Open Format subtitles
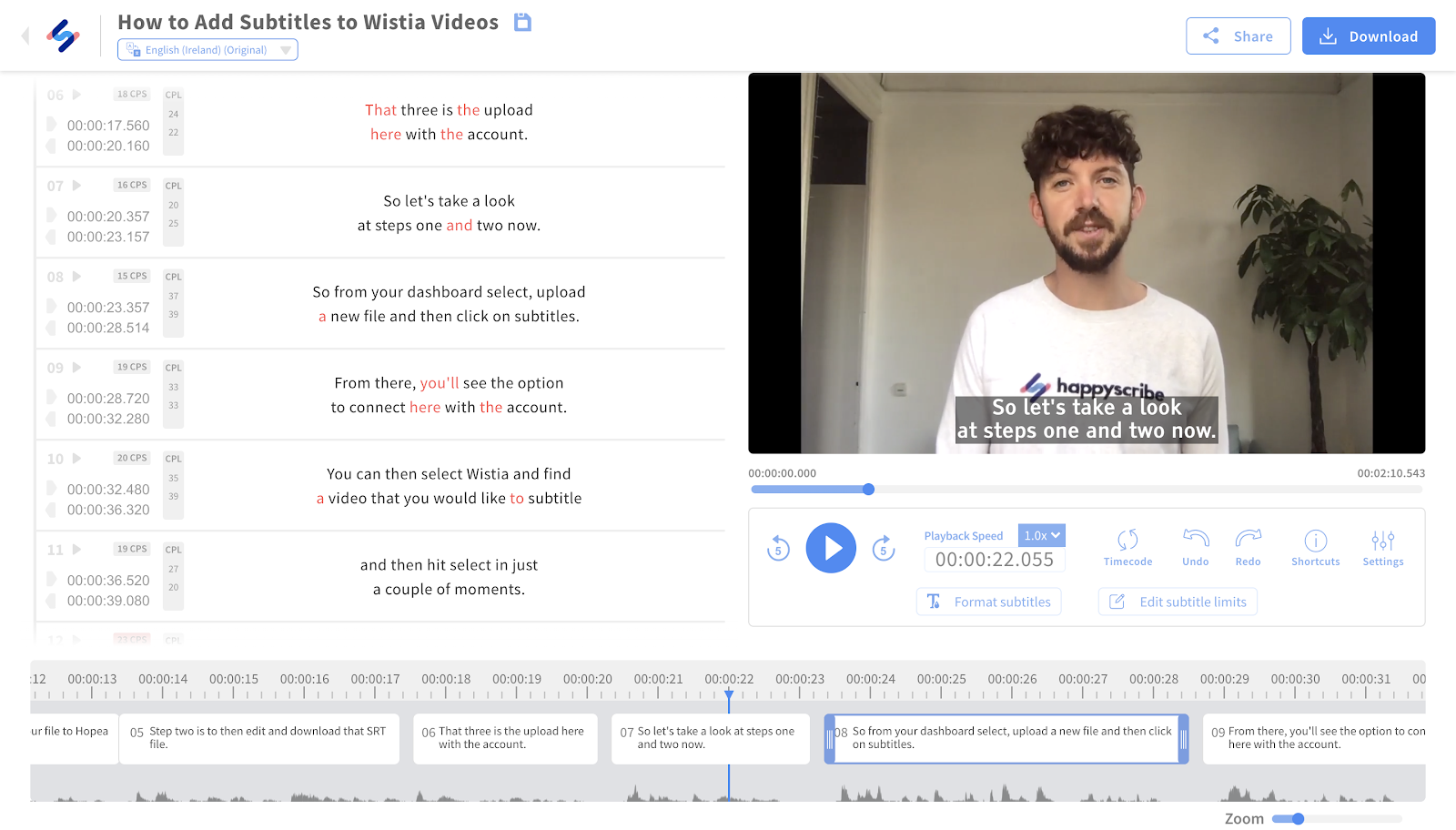The width and height of the screenshot is (1456, 830). click(x=988, y=602)
